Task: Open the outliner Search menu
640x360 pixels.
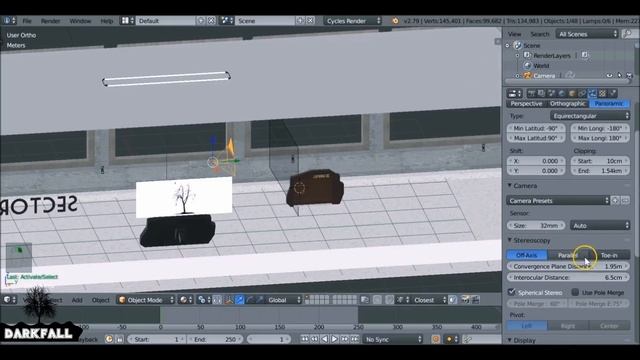Action: click(x=540, y=34)
